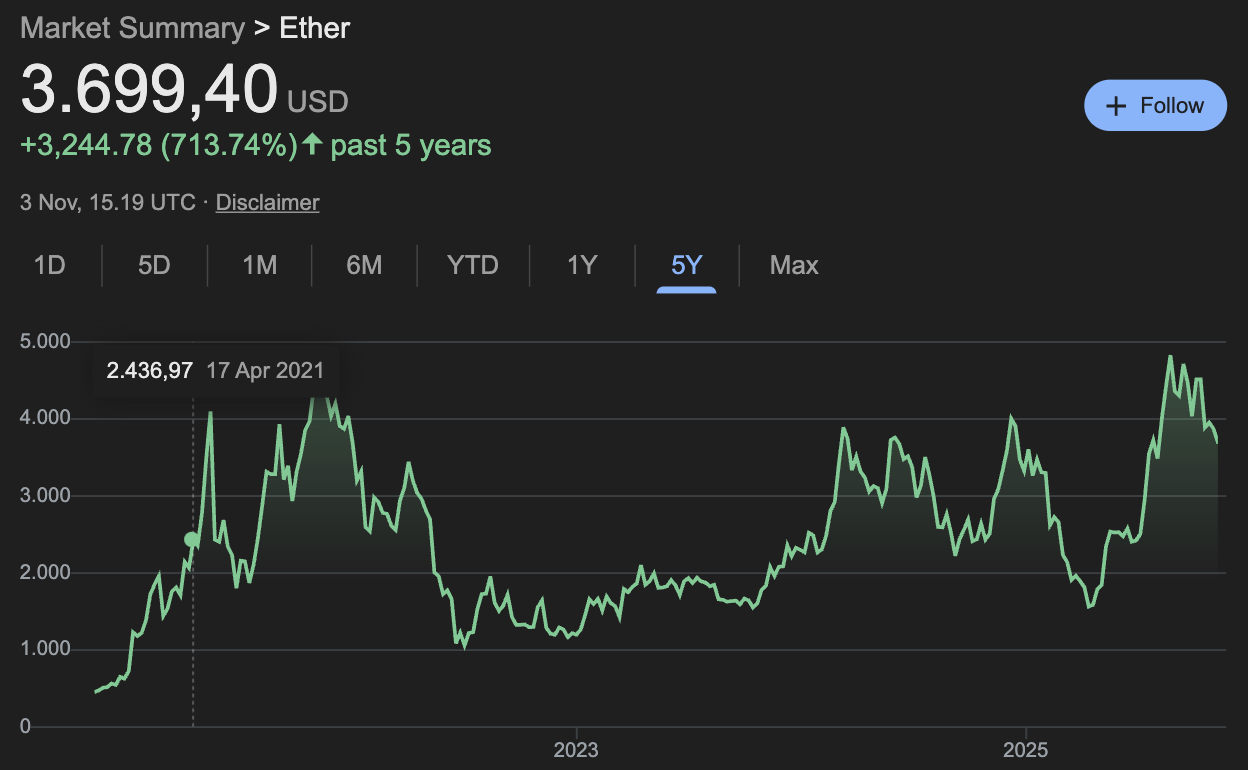Screen dimensions: 1248x770
Task: Click the 17 Apr 2021 price tooltip
Action: coord(215,371)
